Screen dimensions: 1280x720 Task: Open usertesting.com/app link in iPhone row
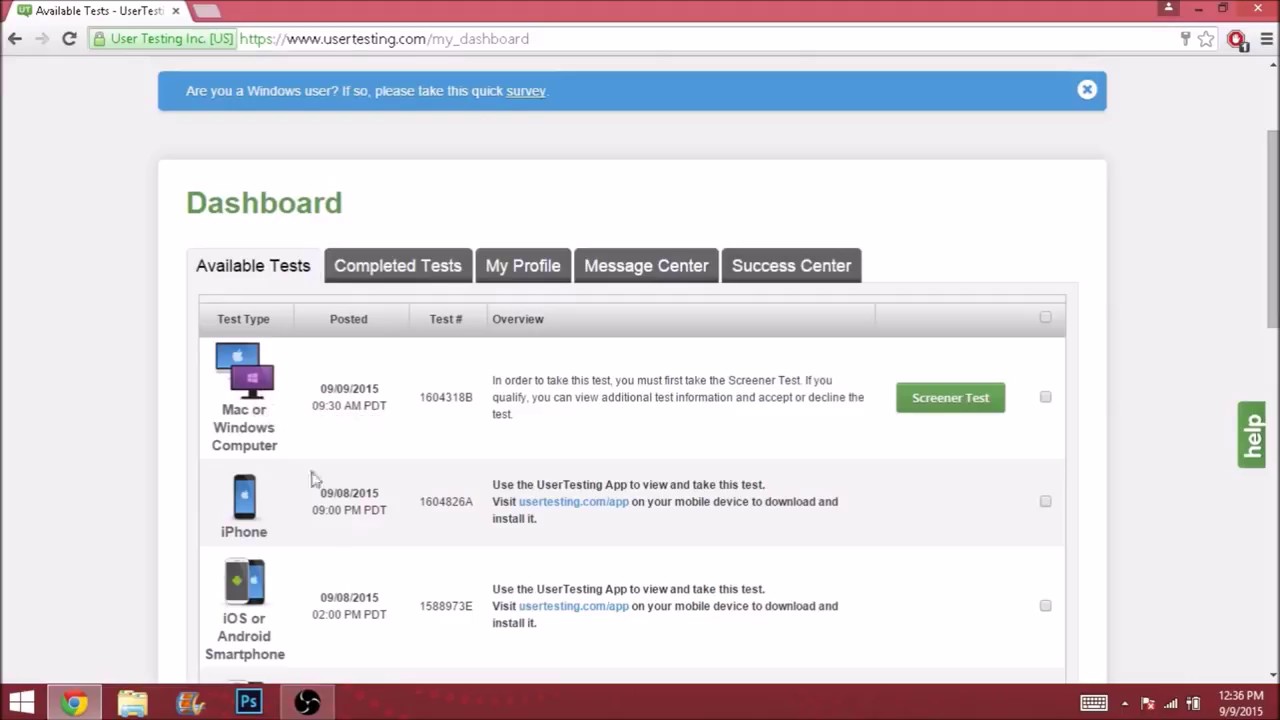pos(573,502)
